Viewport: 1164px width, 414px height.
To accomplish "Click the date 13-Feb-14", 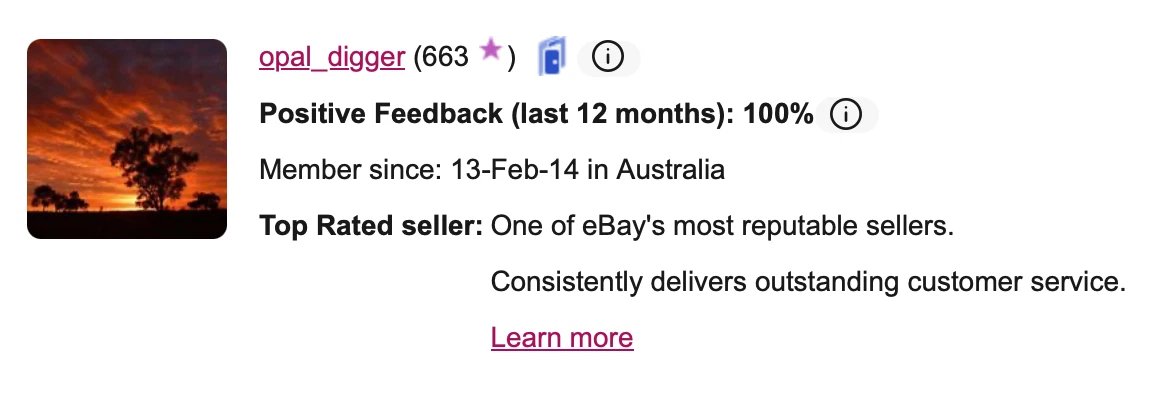I will [514, 170].
